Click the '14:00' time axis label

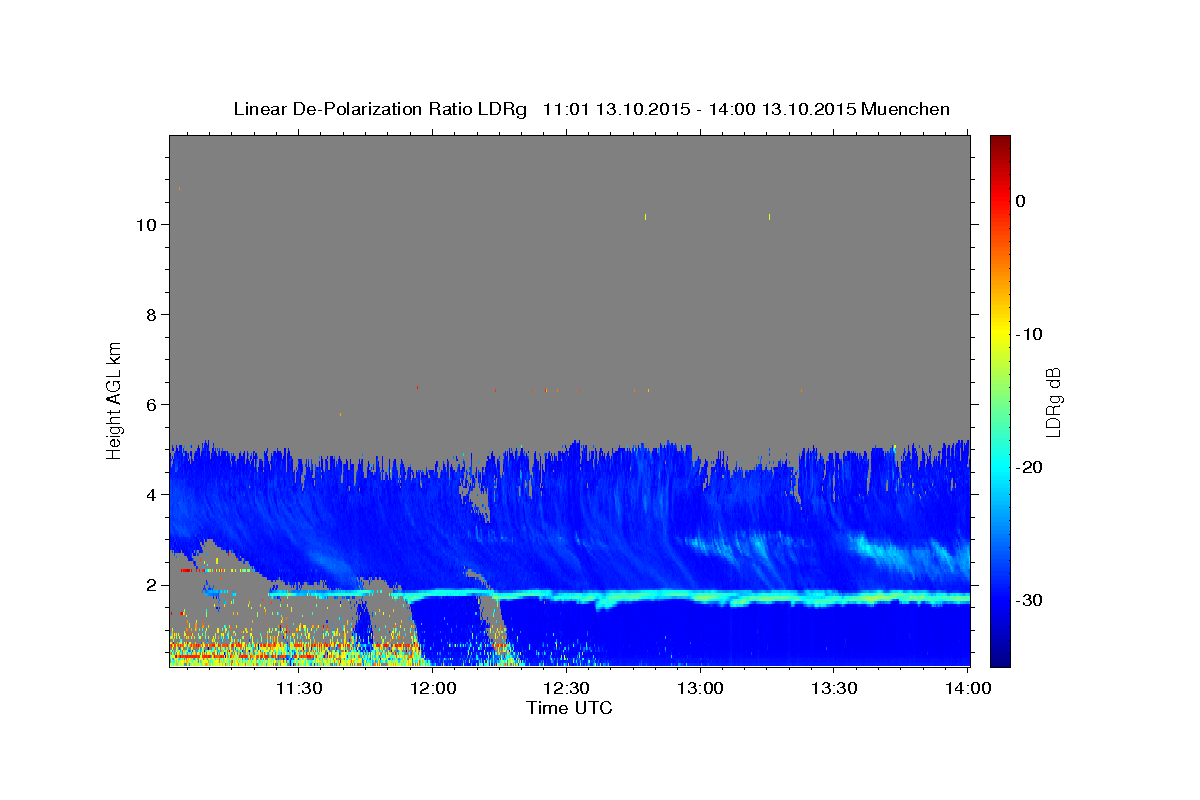(x=967, y=688)
